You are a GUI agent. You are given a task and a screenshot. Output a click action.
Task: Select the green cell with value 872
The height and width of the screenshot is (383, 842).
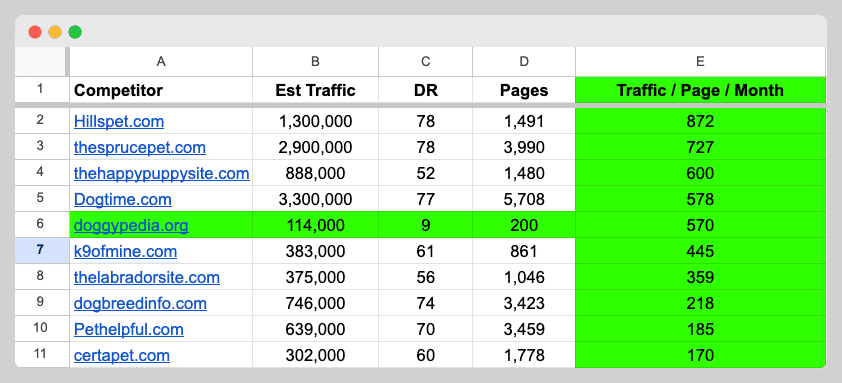[x=700, y=121]
